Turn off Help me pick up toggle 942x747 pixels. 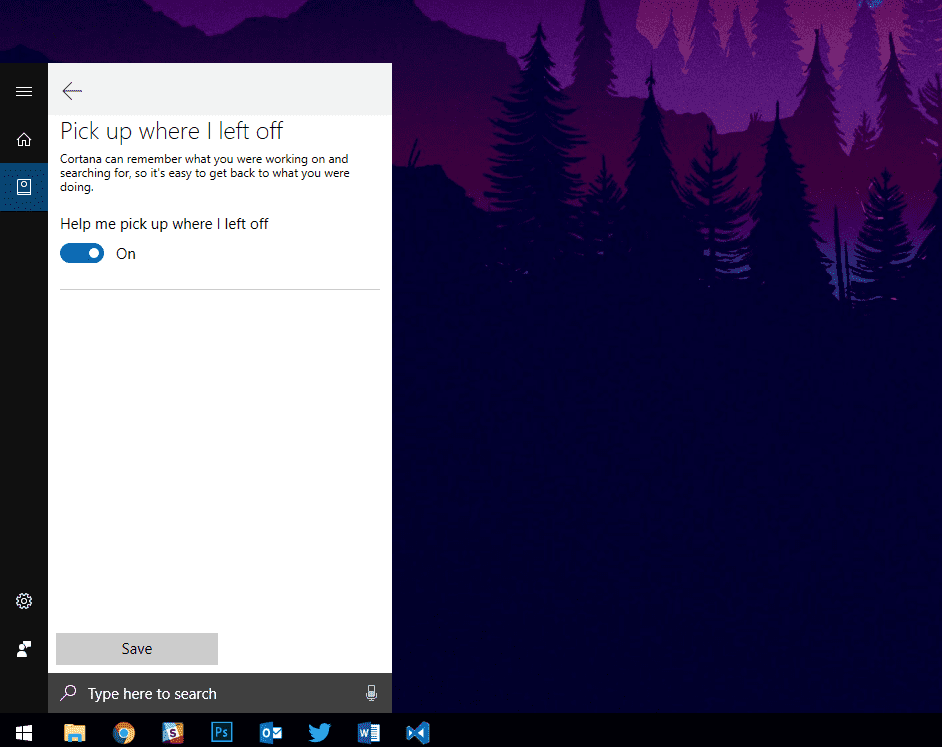point(82,254)
